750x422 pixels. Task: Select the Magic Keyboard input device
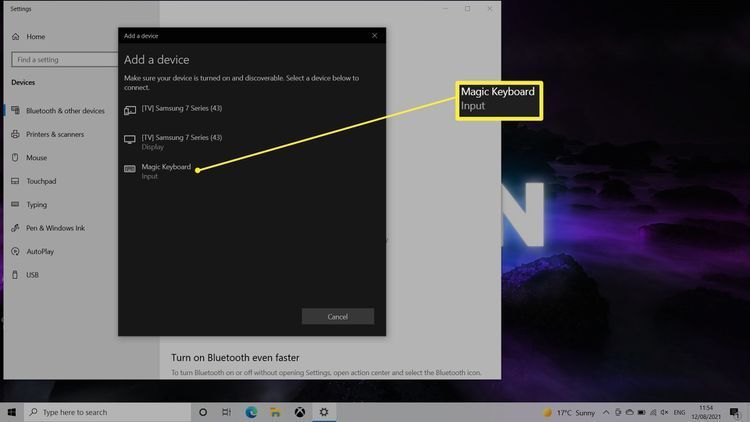[165, 171]
